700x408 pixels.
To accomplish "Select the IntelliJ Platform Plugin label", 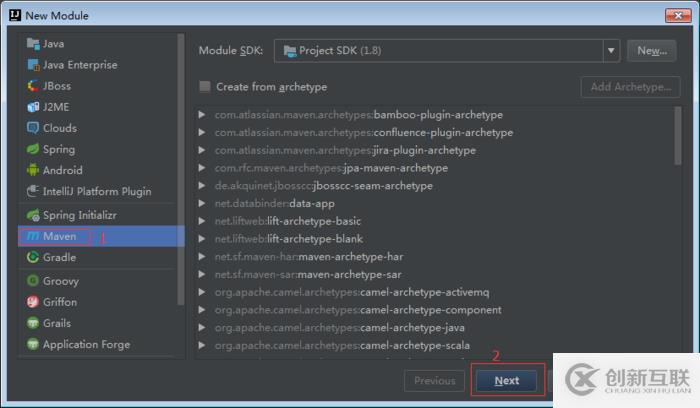I will [x=97, y=192].
